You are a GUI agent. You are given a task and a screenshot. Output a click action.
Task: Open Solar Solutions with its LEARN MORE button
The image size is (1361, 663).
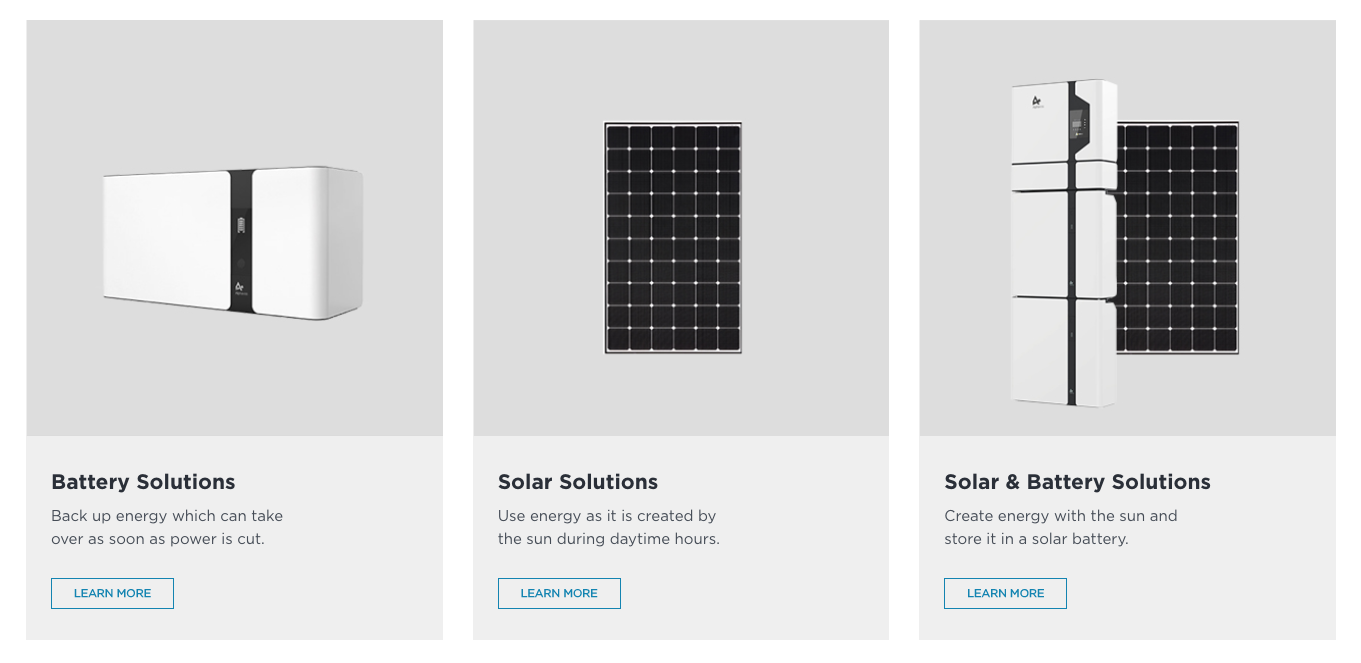coord(559,593)
